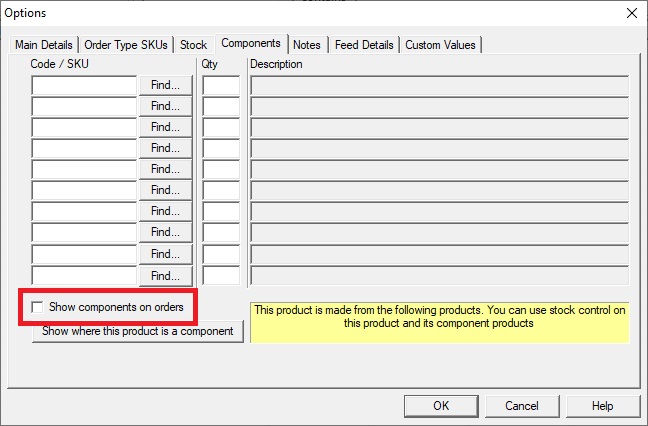Click the first row Find... button
648x426 pixels.
tap(166, 85)
